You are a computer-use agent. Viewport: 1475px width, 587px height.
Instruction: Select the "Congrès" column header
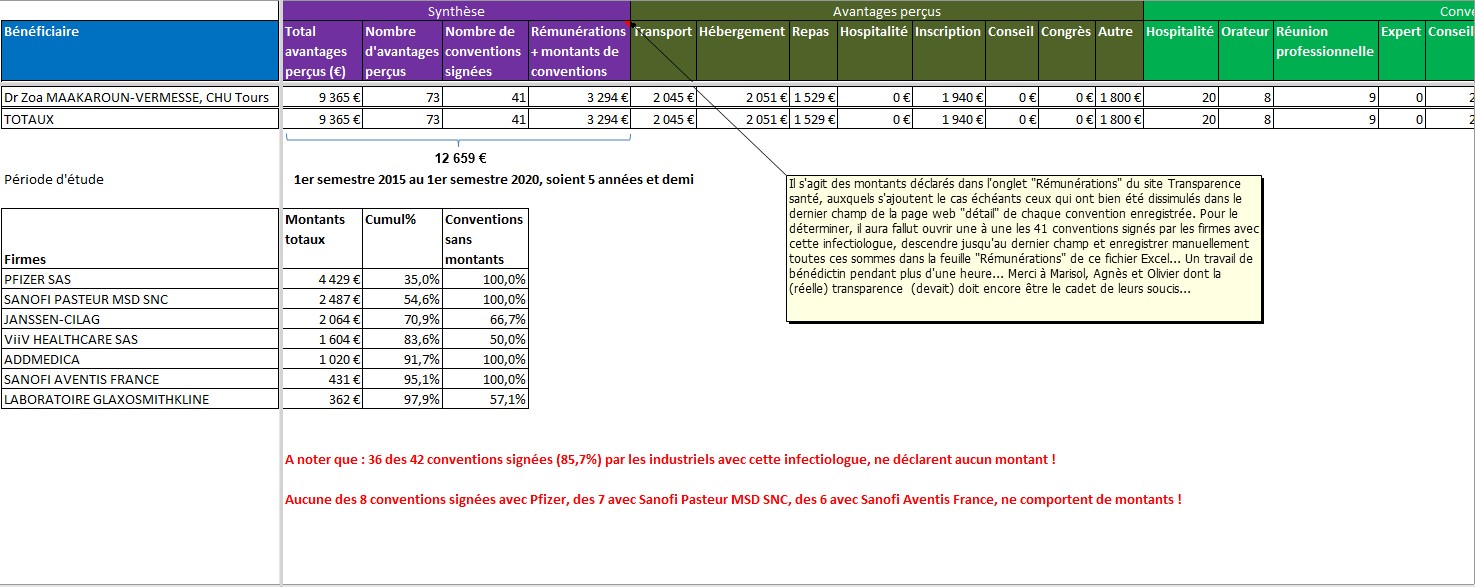pyautogui.click(x=1067, y=51)
